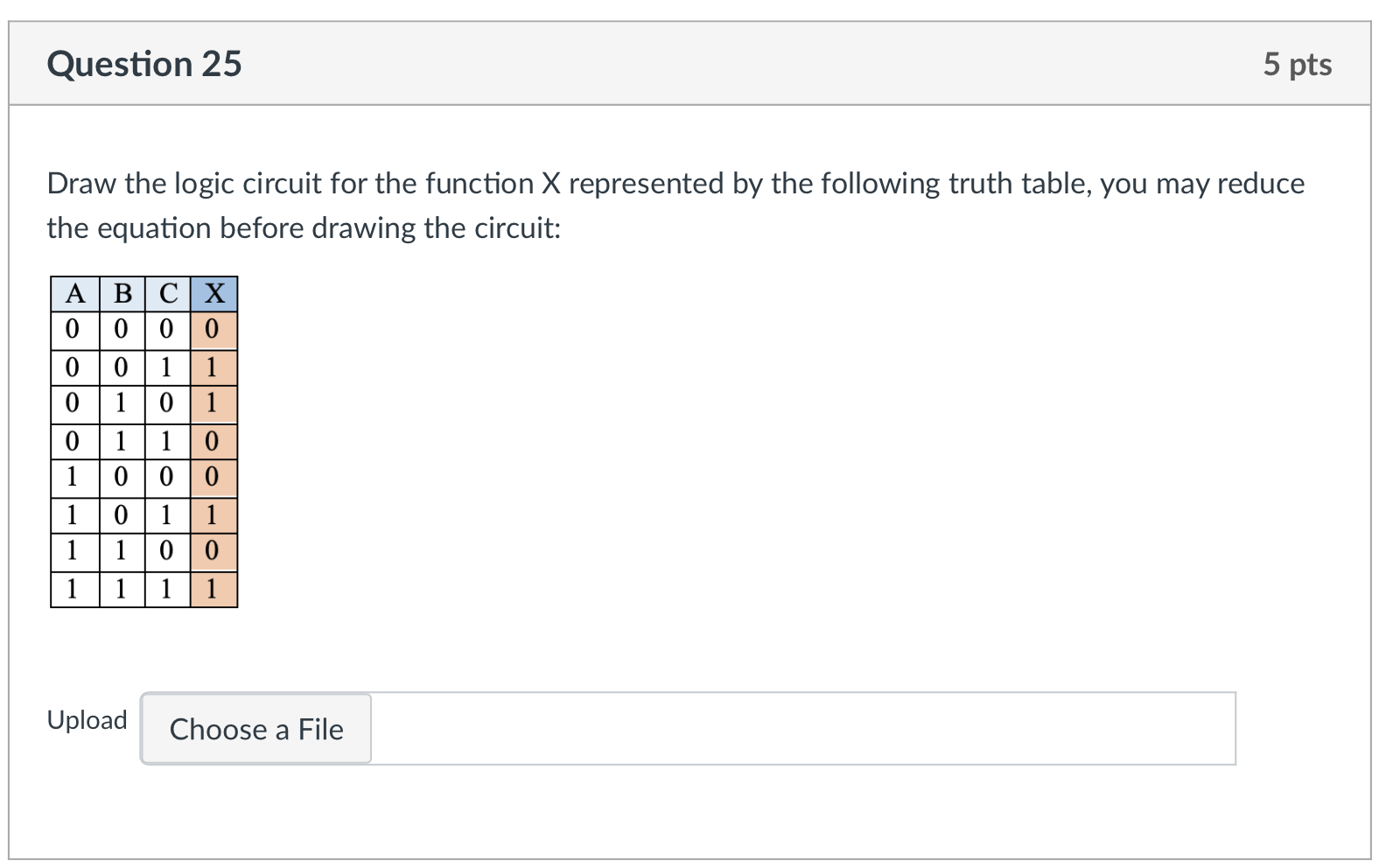
Task: Click the "Upload" label text
Action: [x=87, y=720]
